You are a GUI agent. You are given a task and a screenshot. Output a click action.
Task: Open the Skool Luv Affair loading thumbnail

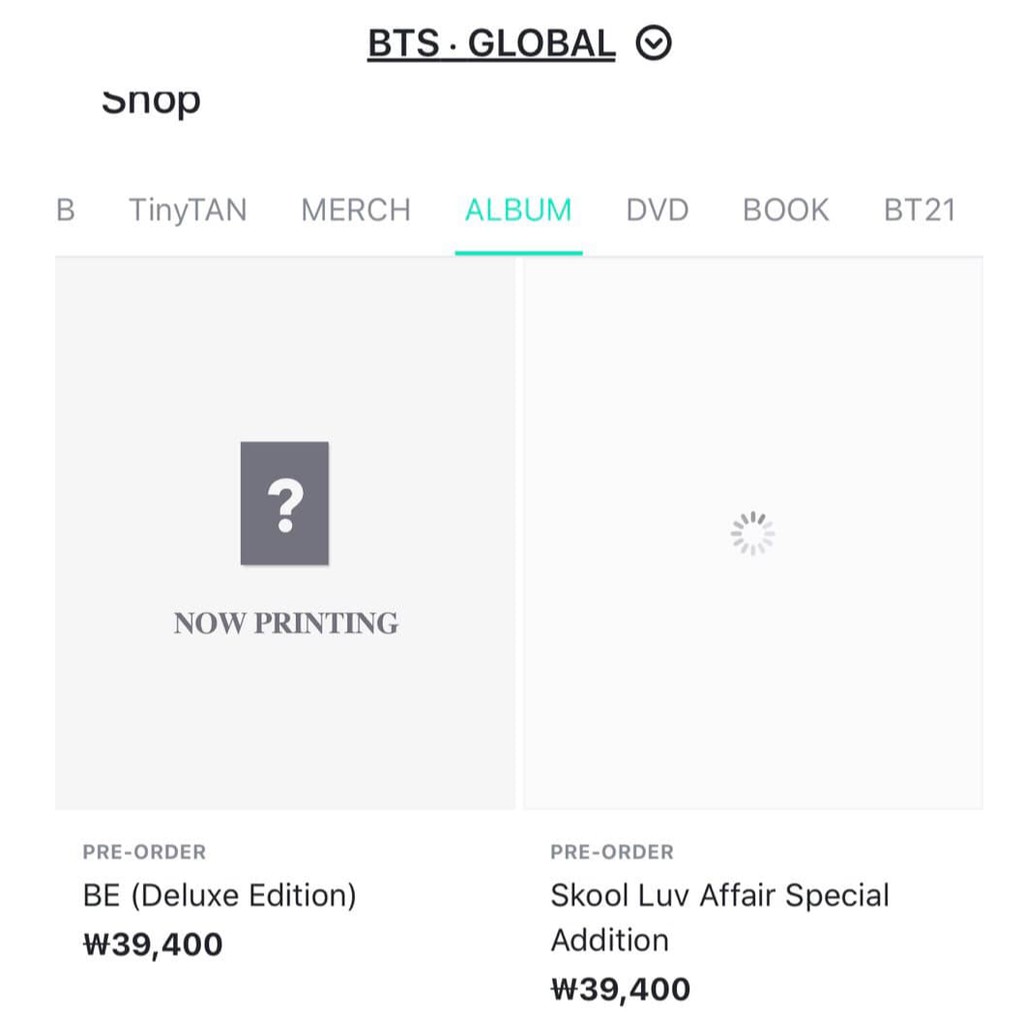point(753,534)
